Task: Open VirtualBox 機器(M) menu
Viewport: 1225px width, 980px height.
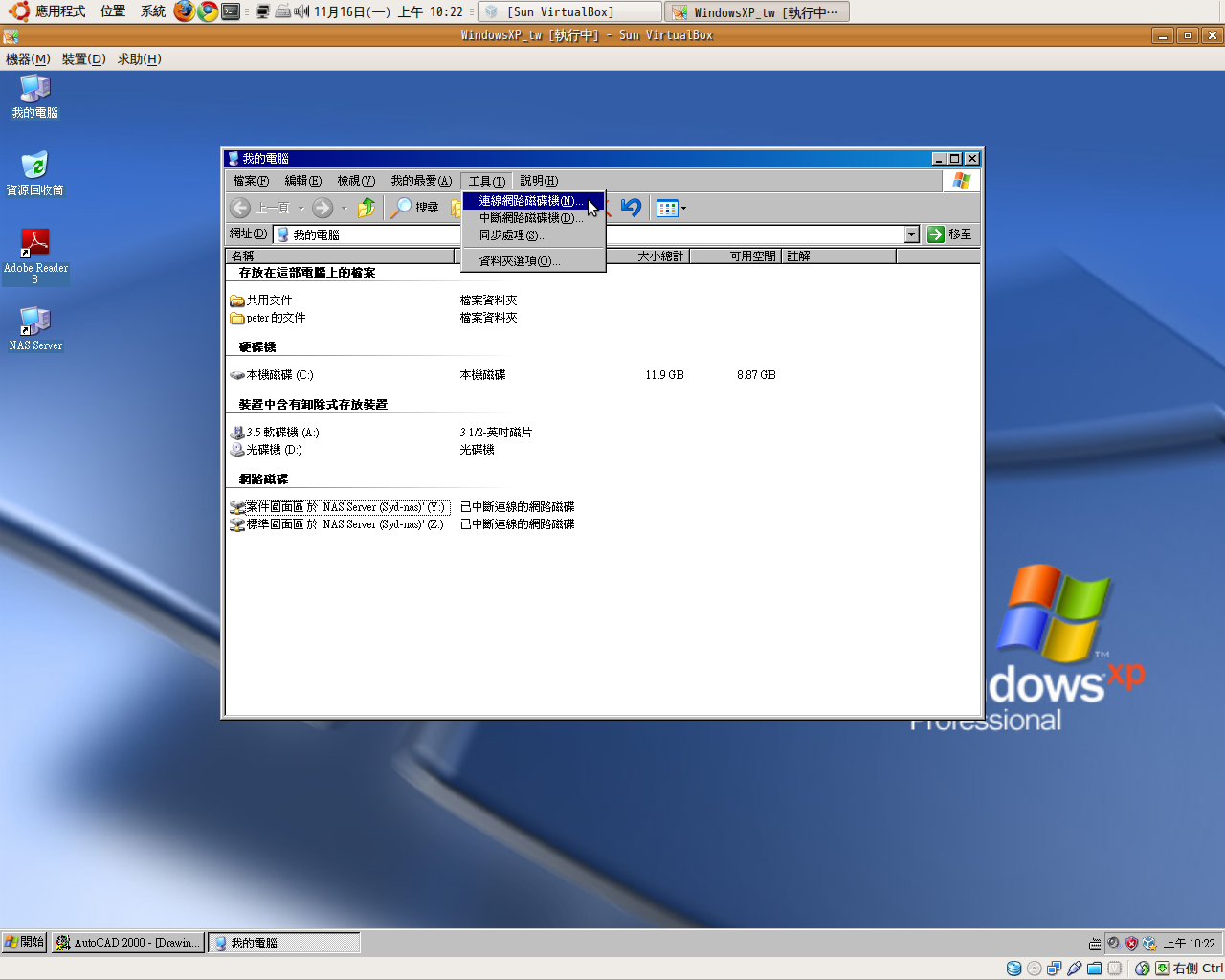Action: pyautogui.click(x=28, y=59)
